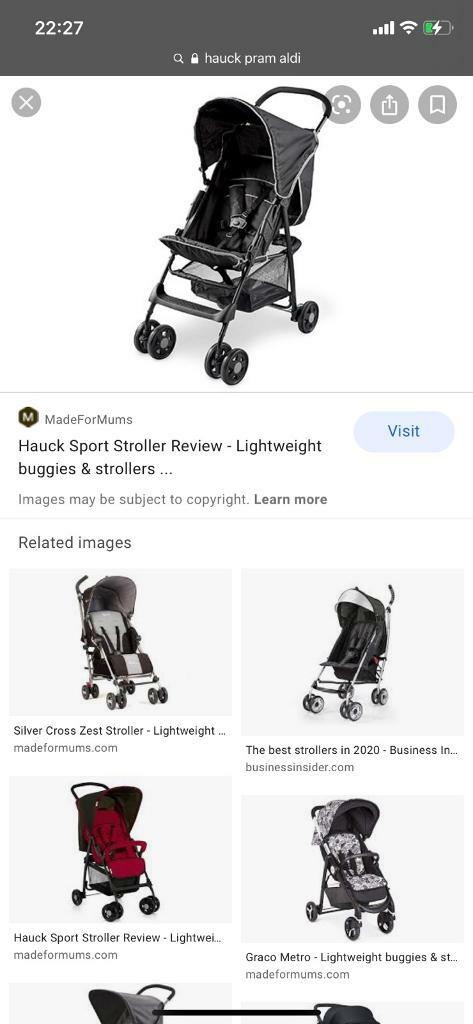
Task: Select best strollers in 2020 thumbnail
Action: pyautogui.click(x=353, y=652)
